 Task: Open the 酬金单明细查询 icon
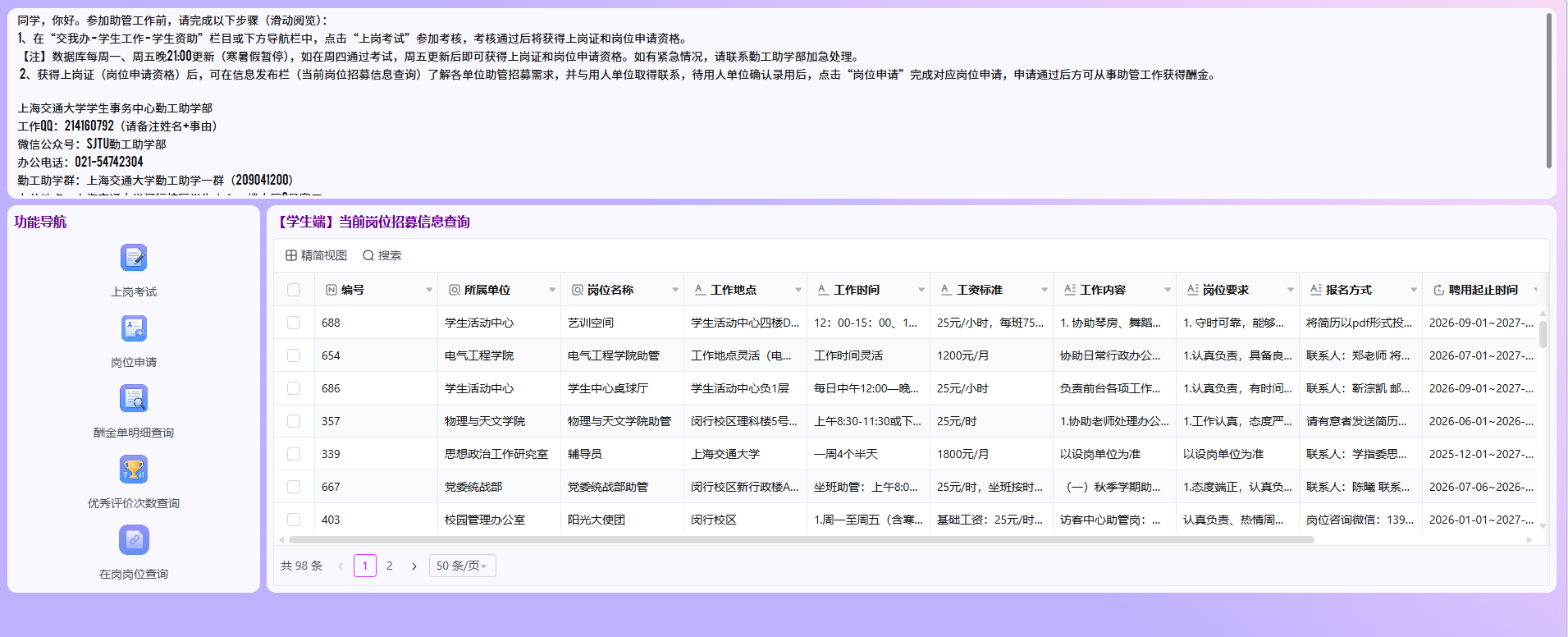[134, 399]
